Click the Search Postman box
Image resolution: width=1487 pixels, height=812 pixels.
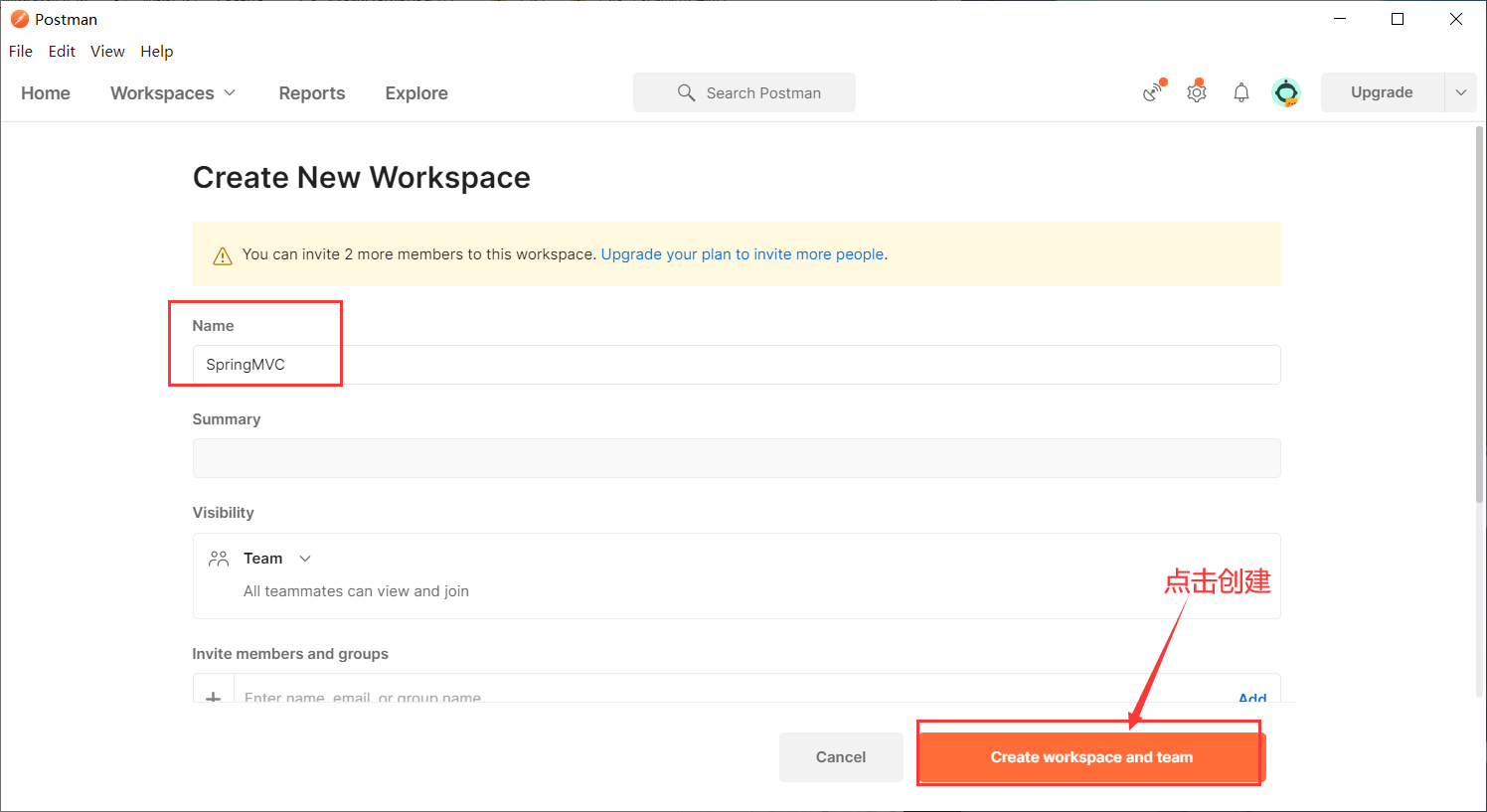click(744, 92)
